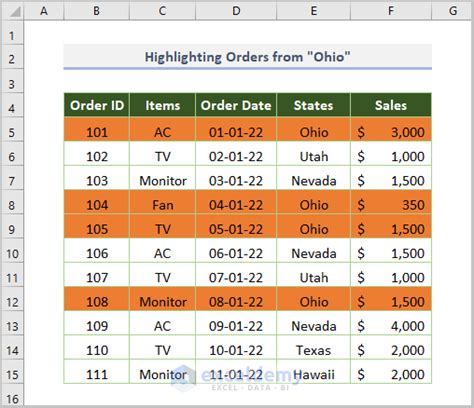474x408 pixels.
Task: Click the "Utah" cell in row 6
Action: coord(314,154)
